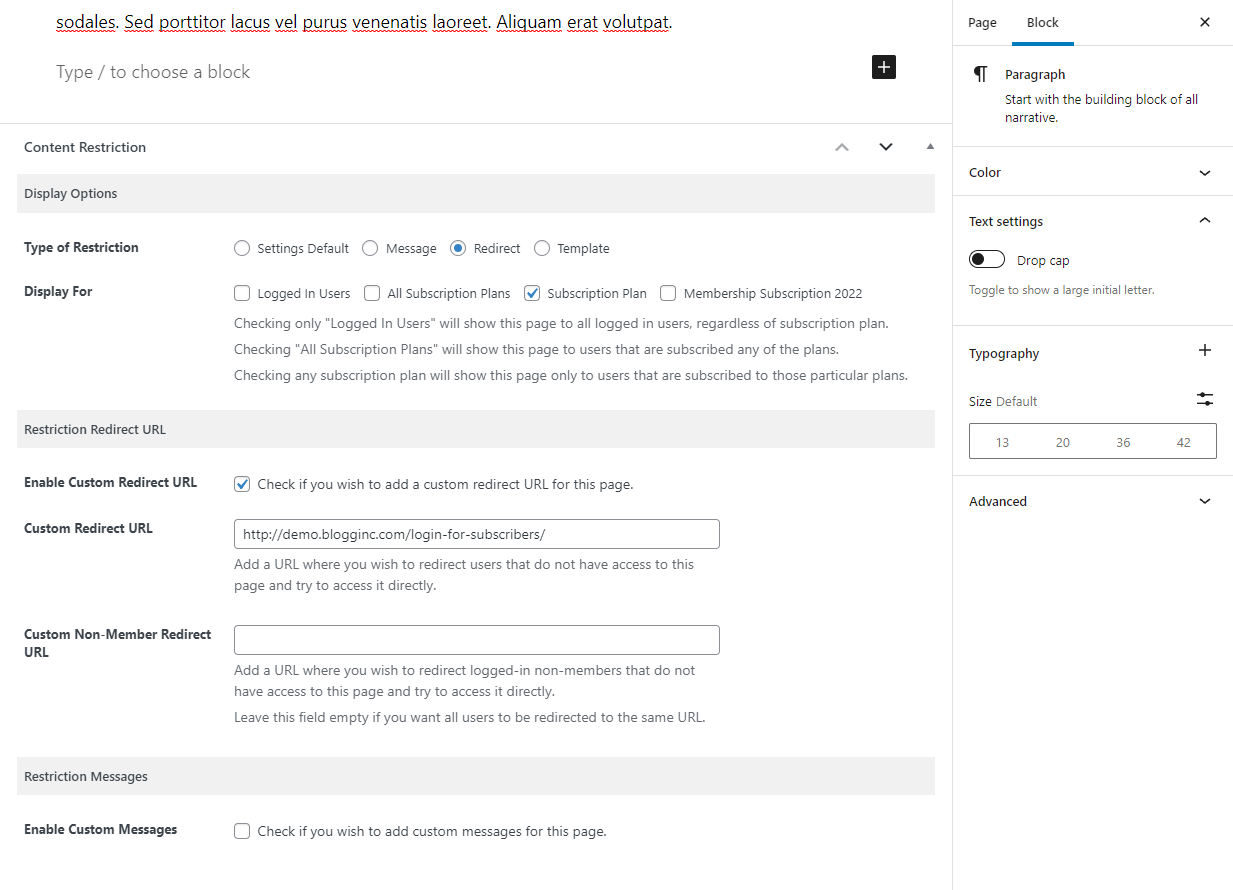Viewport: 1233px width, 890px height.
Task: Check Enable Custom Messages checkbox
Action: (242, 831)
